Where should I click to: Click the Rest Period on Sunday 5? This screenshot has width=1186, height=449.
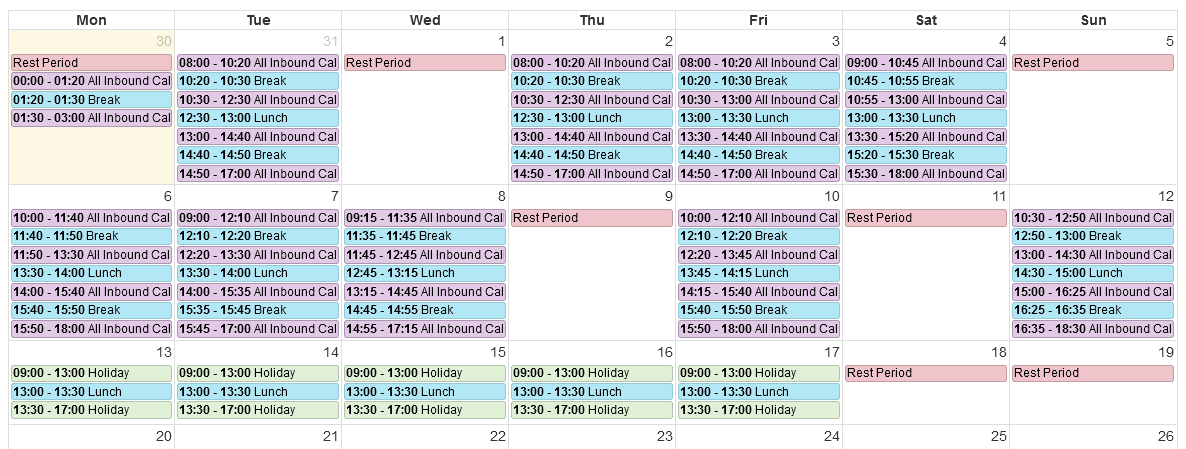pyautogui.click(x=1093, y=63)
